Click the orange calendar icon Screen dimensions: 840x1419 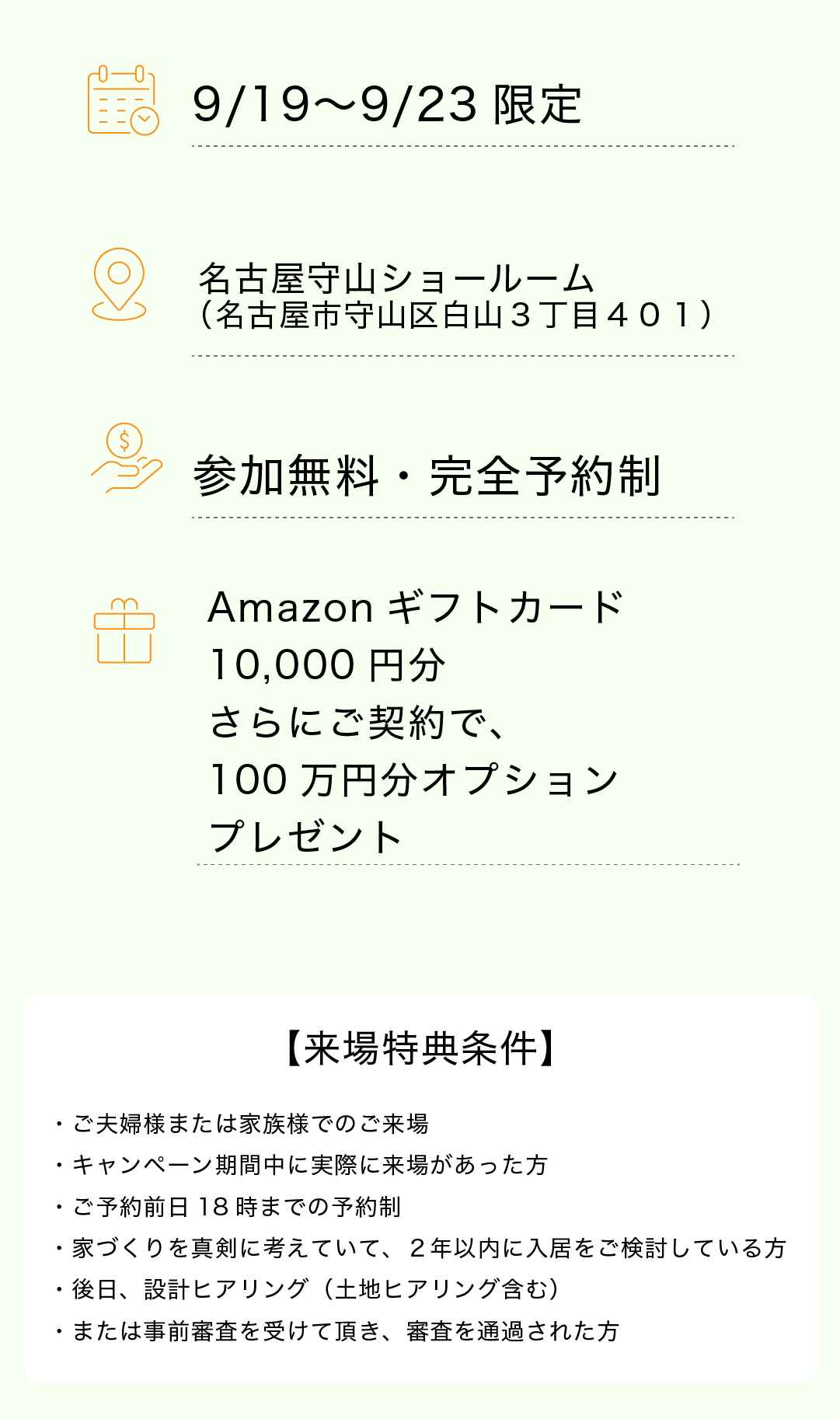tap(124, 100)
